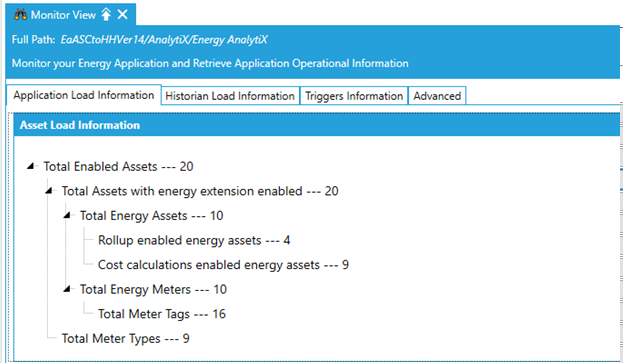Select Rollup enabled energy assets item
This screenshot has height=363, width=623.
(x=194, y=240)
